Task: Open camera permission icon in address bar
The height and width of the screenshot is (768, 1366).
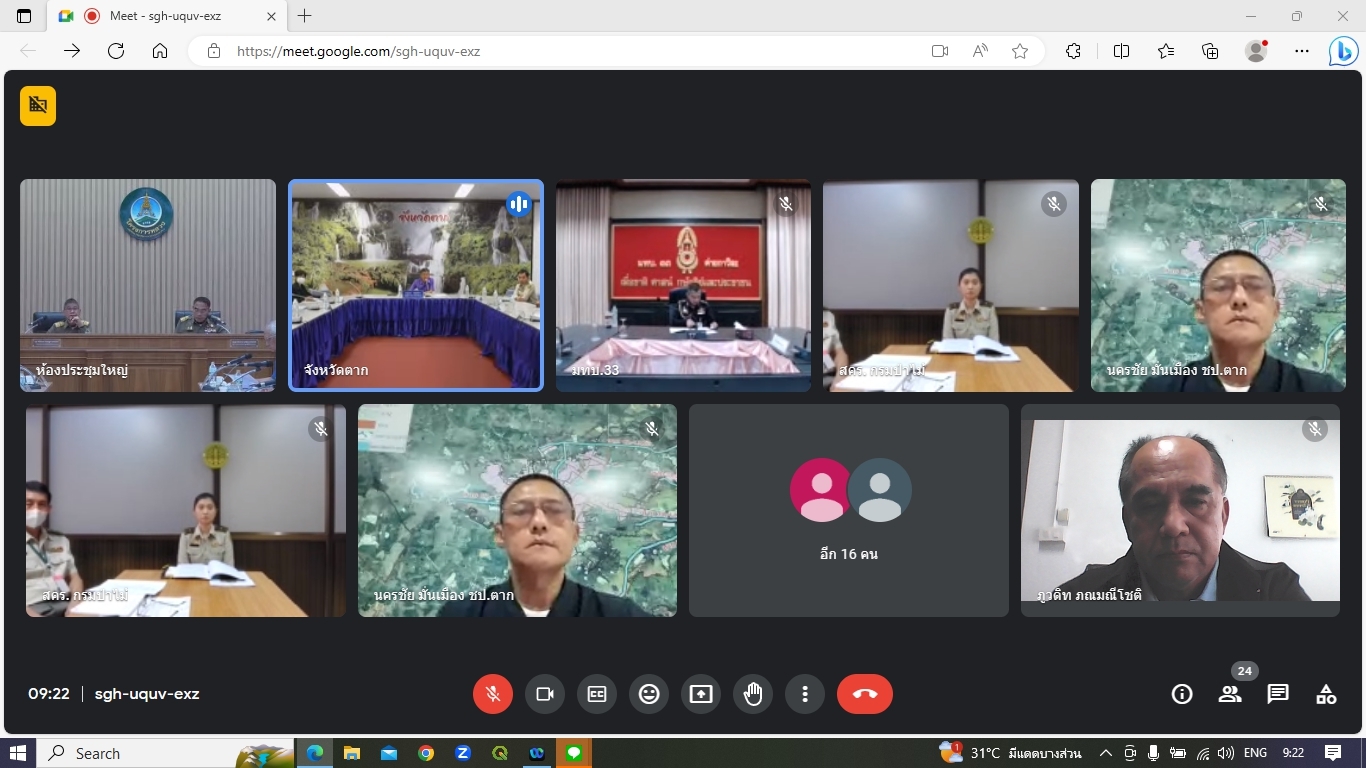Action: 940,51
